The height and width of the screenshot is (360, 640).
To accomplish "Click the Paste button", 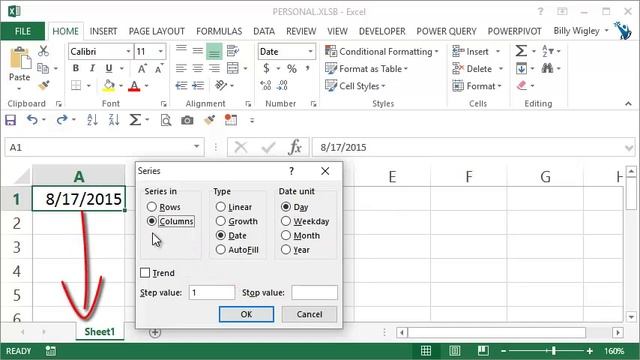I will [x=19, y=68].
